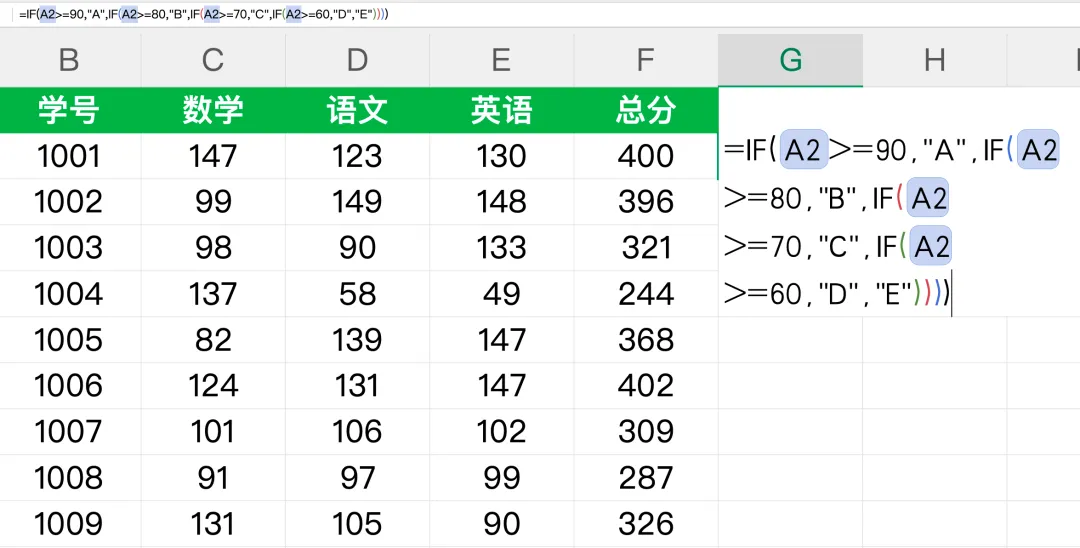Click English score 102 for 1007

coord(501,432)
